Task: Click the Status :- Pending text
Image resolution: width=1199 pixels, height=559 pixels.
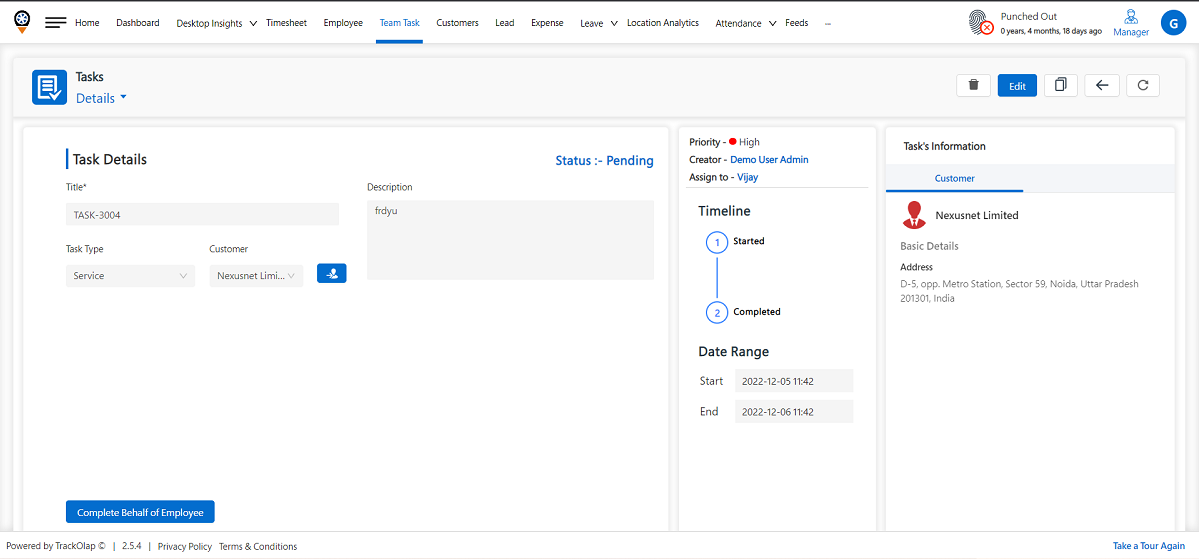Action: click(x=604, y=161)
